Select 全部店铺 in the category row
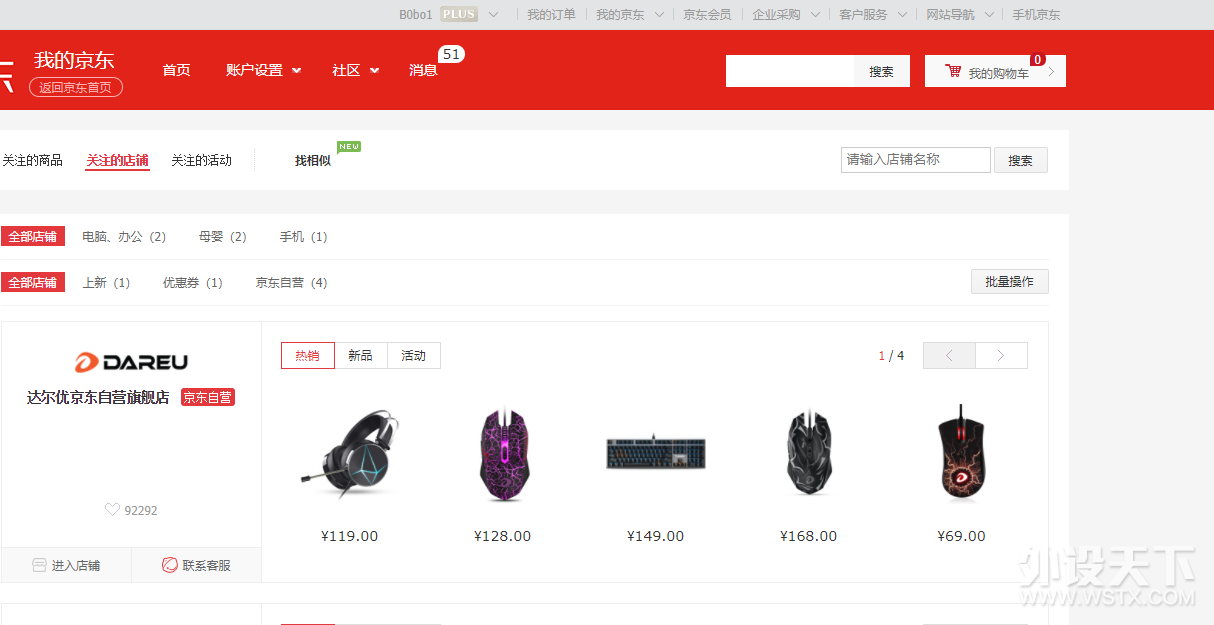1214x625 pixels. click(33, 237)
